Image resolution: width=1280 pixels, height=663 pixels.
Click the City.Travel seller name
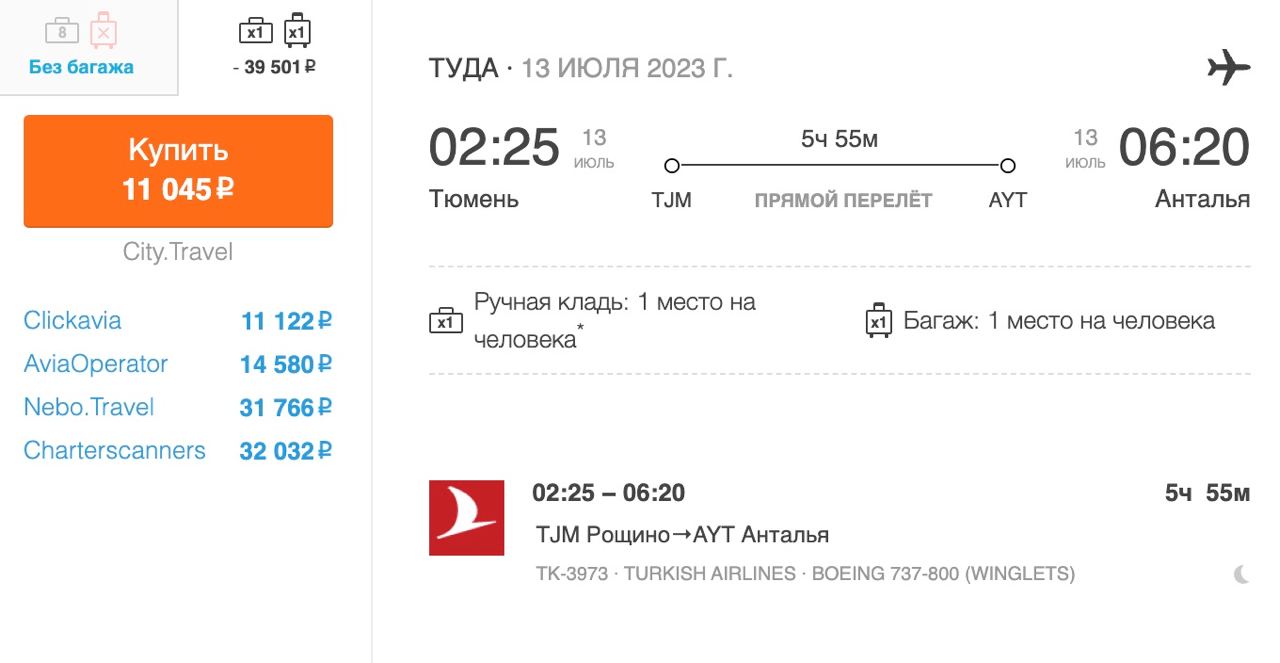tap(178, 252)
